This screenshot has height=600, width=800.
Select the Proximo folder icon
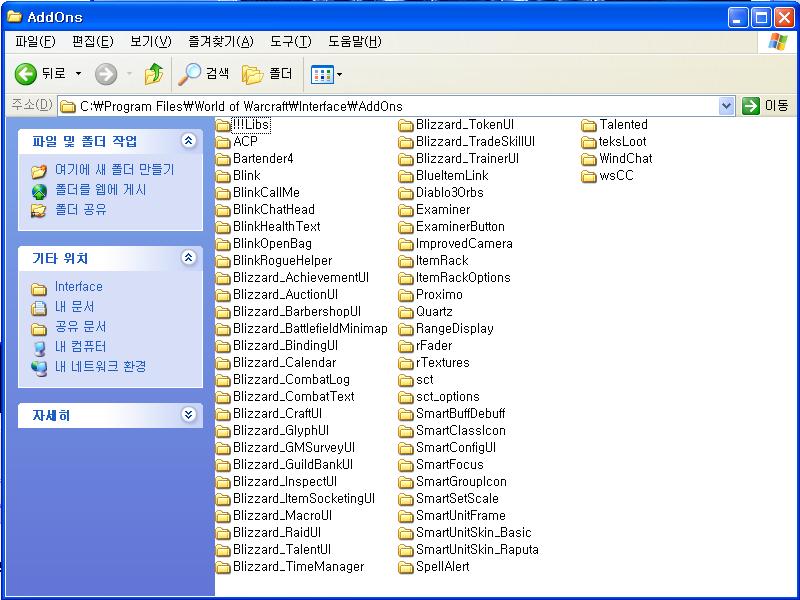pos(406,295)
